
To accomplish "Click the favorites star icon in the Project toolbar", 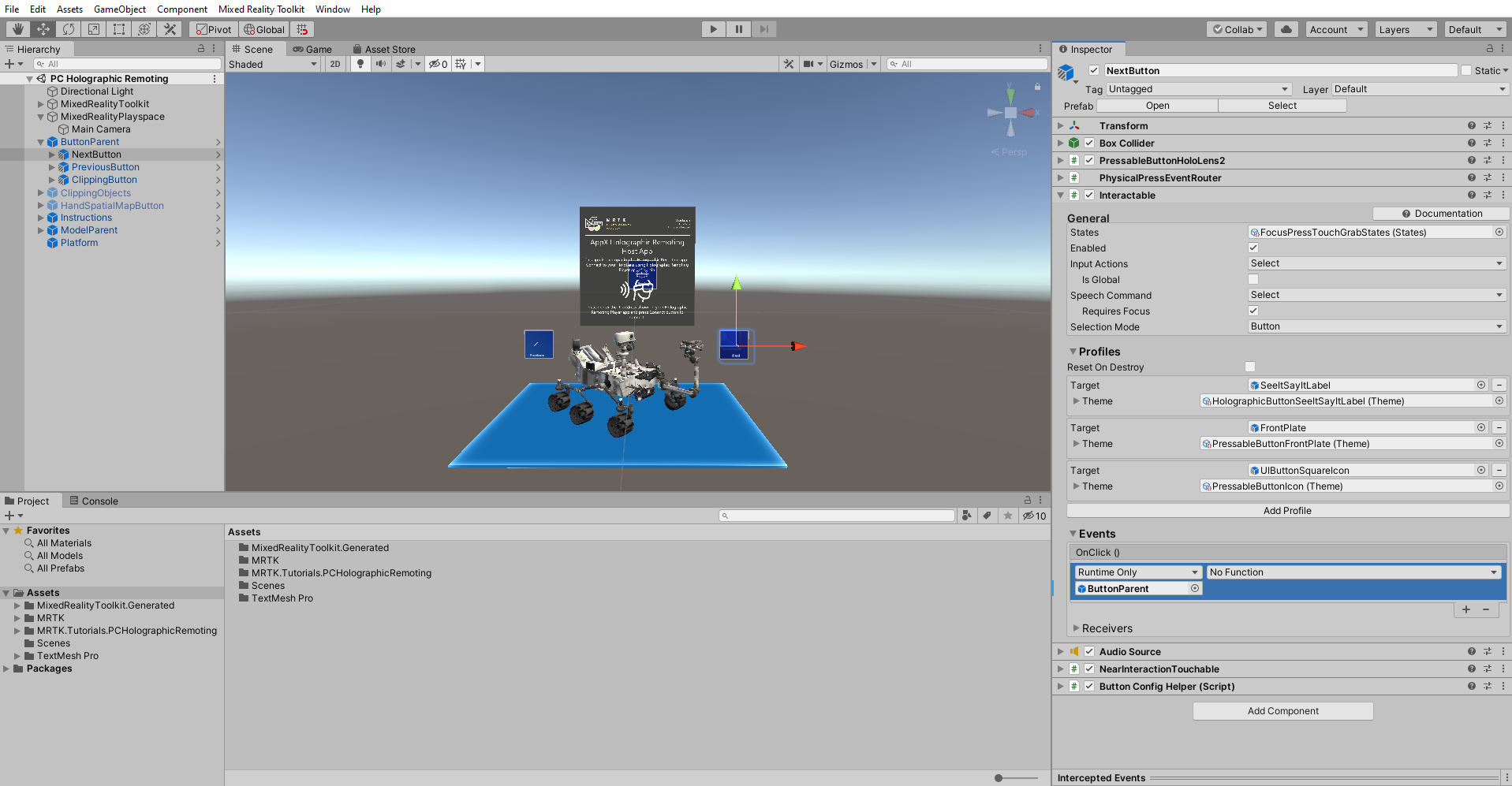I will (1008, 516).
